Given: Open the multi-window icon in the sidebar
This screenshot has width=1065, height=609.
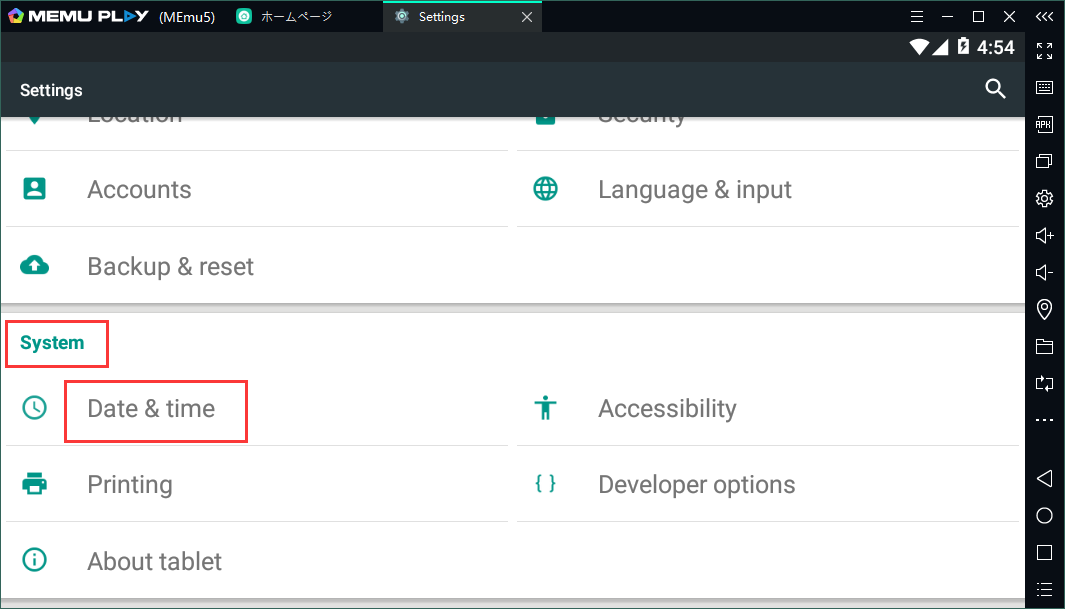Looking at the screenshot, I should [x=1044, y=161].
